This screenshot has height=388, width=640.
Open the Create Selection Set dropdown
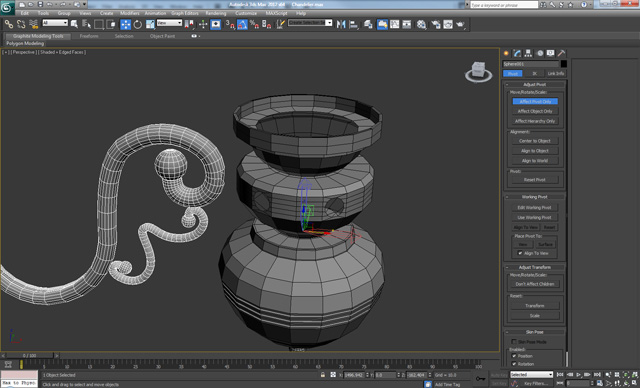pyautogui.click(x=310, y=22)
